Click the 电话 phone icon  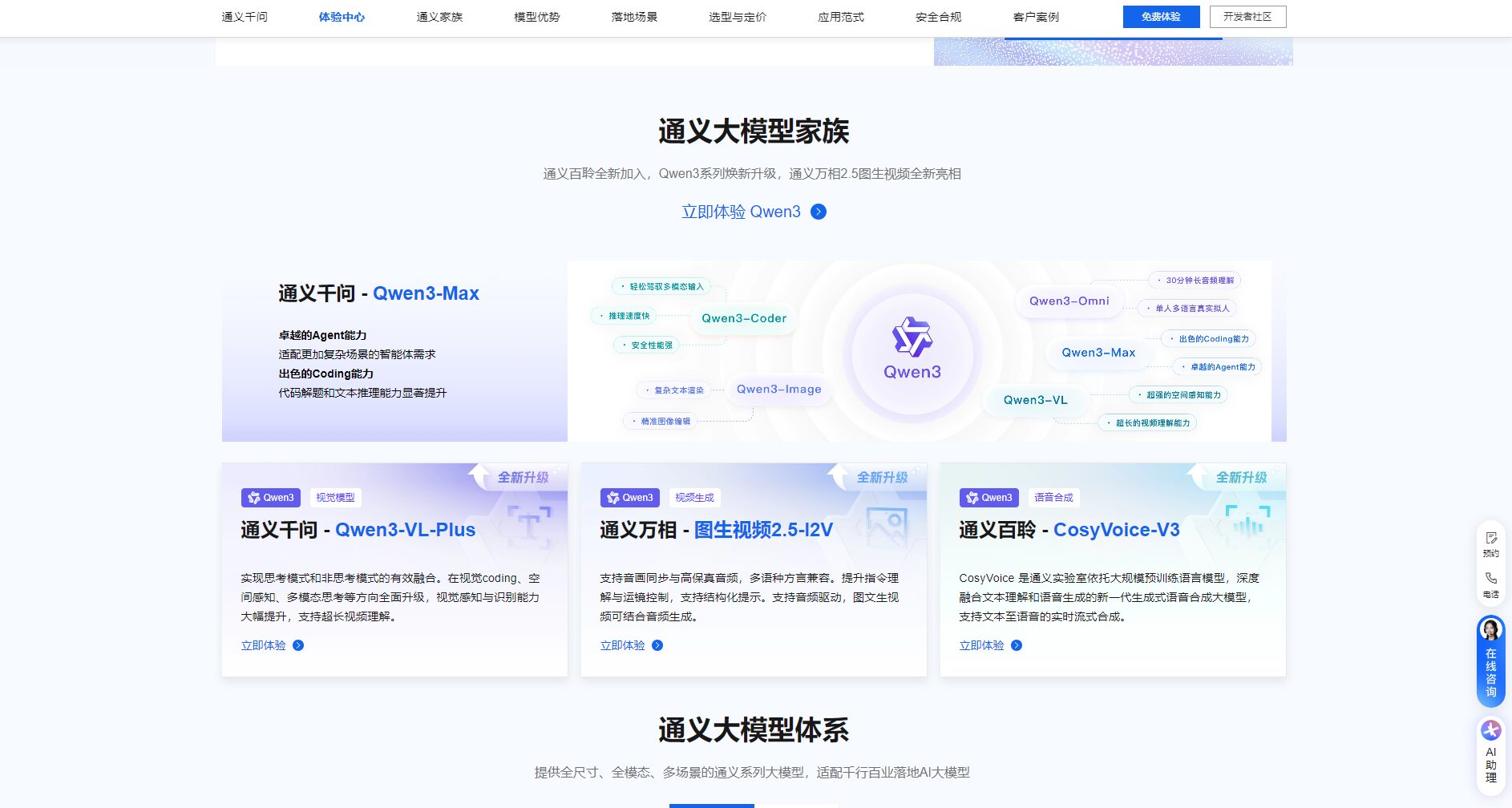pos(1490,585)
